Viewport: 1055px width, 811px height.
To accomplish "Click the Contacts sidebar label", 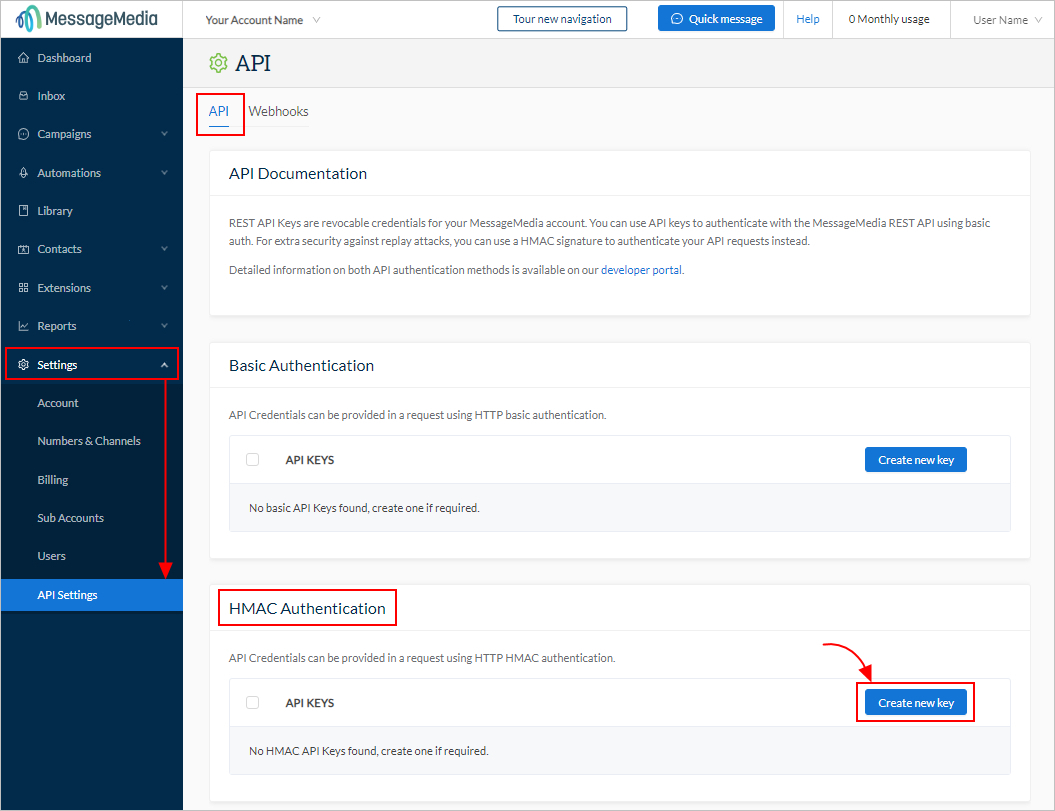I will point(59,249).
